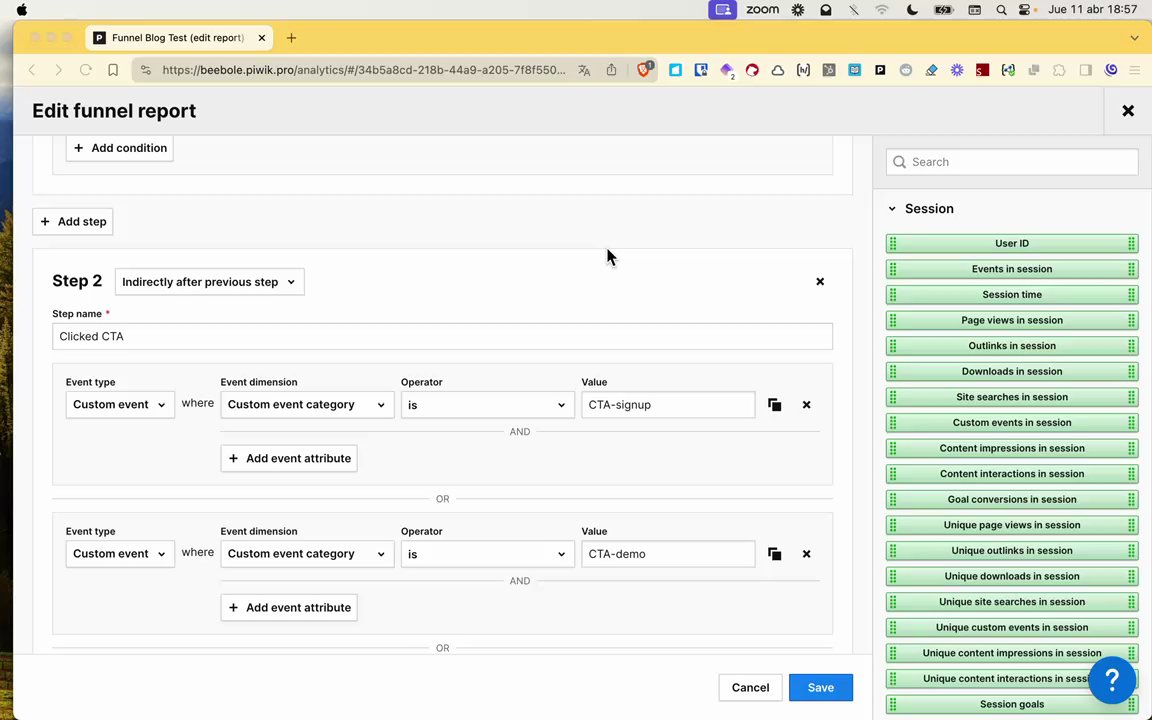The image size is (1152, 720).
Task: Click the Add step button
Action: (x=73, y=222)
